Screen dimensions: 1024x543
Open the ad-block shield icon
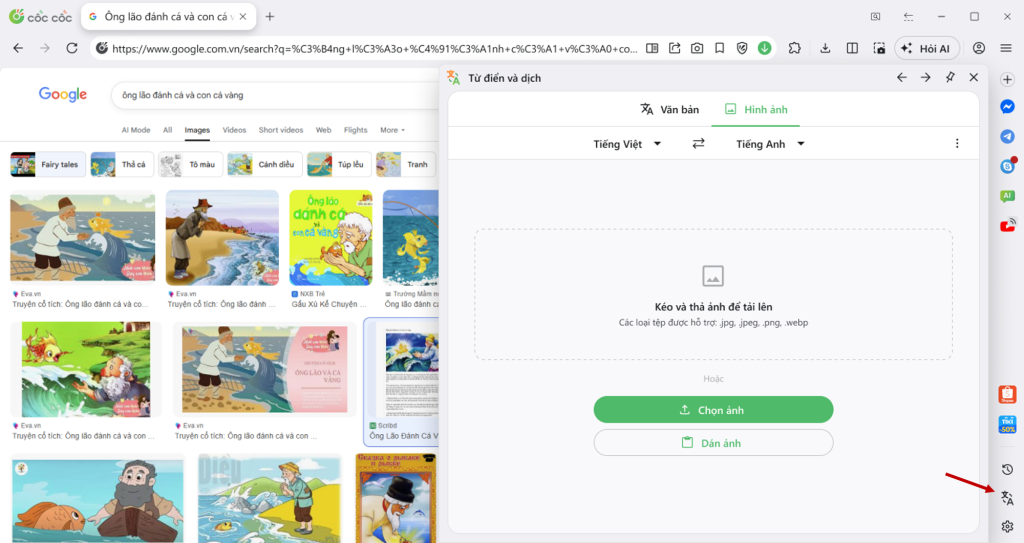tap(742, 48)
